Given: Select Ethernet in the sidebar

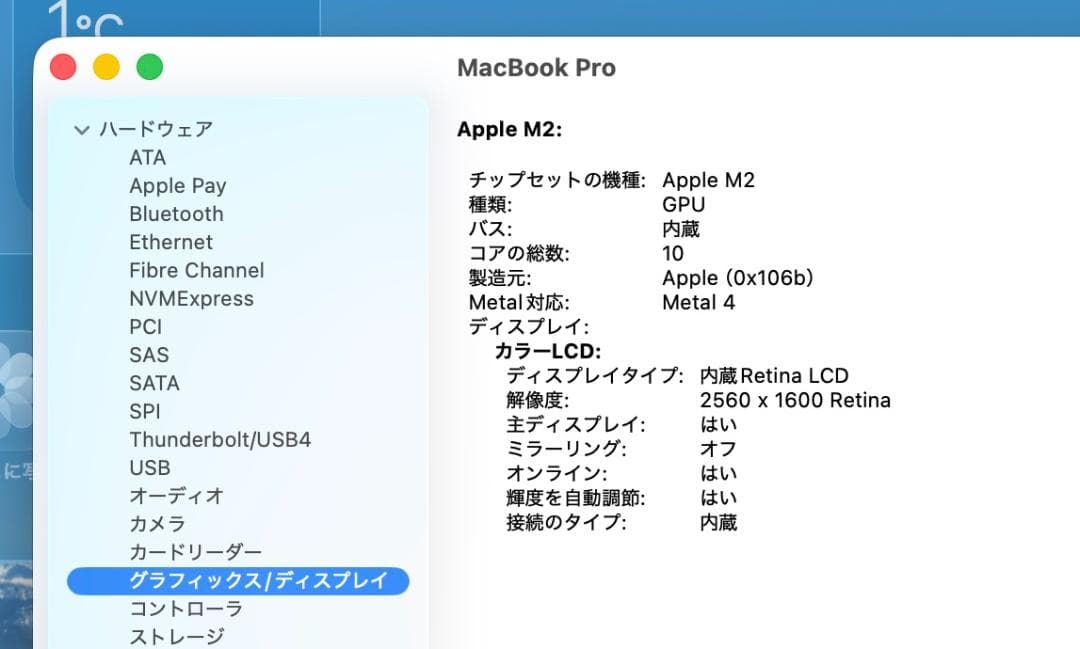Looking at the screenshot, I should click(x=170, y=242).
